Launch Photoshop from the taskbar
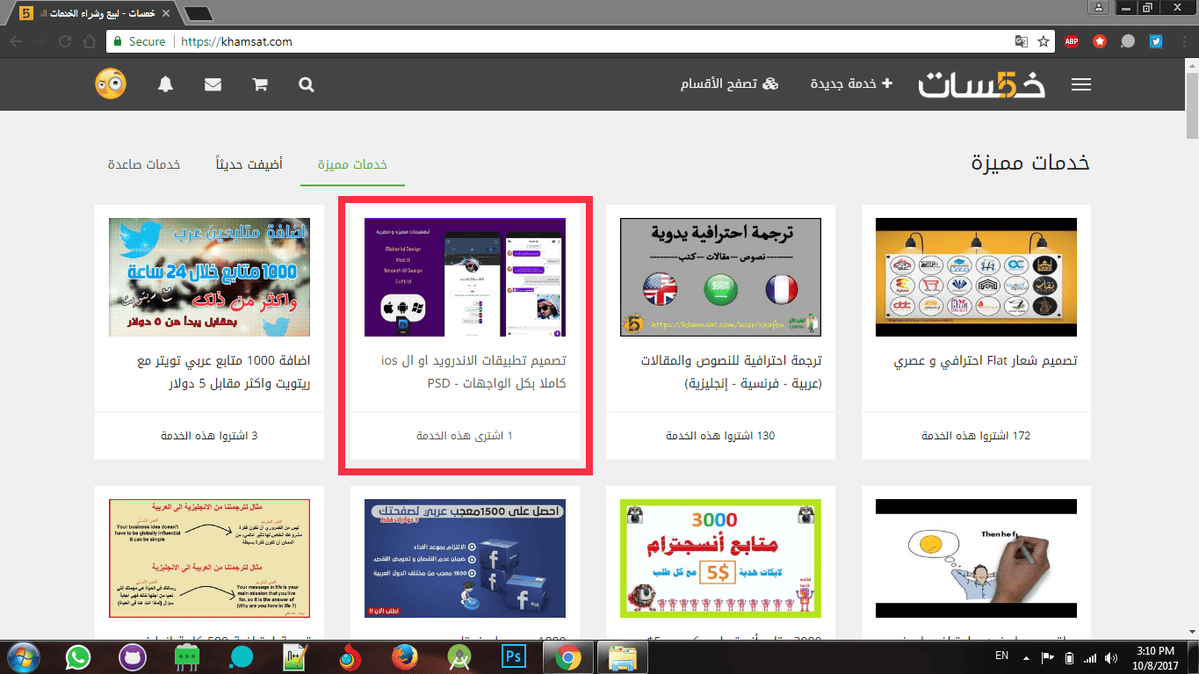1199x674 pixels. click(x=513, y=656)
